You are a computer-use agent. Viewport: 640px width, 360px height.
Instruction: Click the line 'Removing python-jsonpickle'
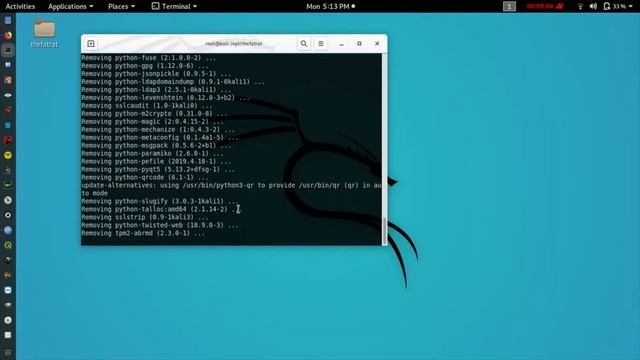click(156, 74)
